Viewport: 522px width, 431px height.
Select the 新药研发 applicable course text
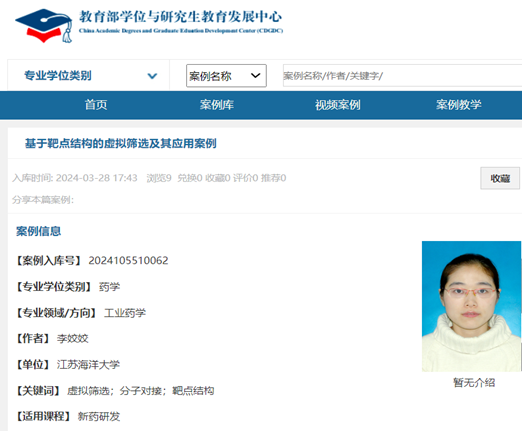click(x=99, y=416)
